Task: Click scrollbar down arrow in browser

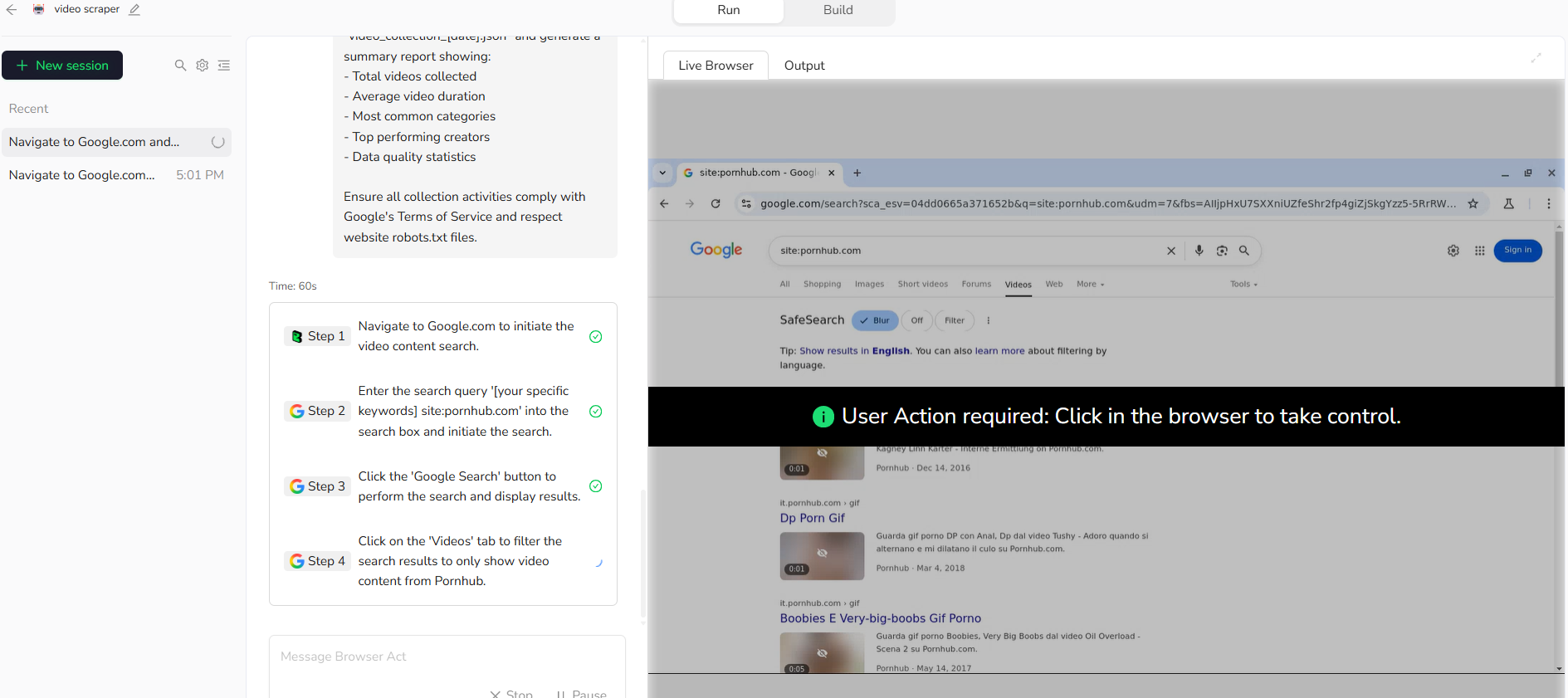Action: (x=1559, y=668)
